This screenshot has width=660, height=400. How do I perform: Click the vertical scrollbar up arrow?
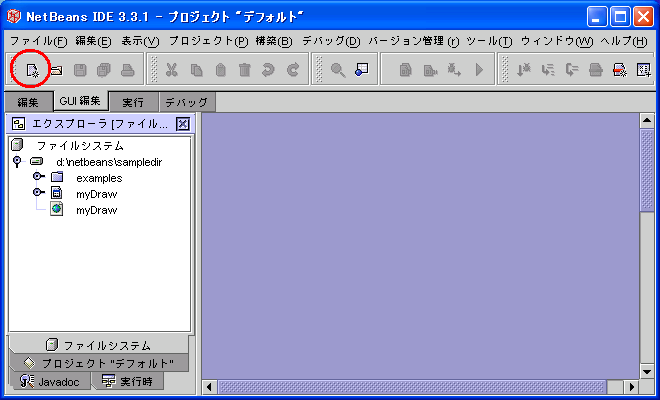pyautogui.click(x=647, y=121)
